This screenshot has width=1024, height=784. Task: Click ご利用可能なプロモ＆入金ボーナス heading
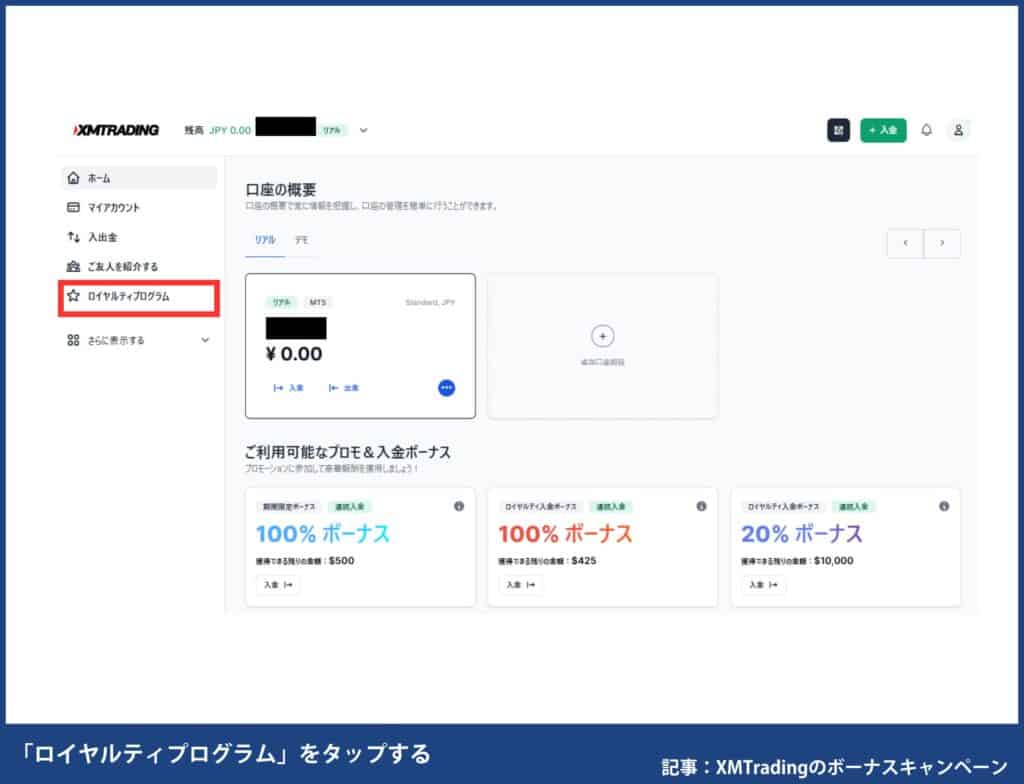[347, 452]
